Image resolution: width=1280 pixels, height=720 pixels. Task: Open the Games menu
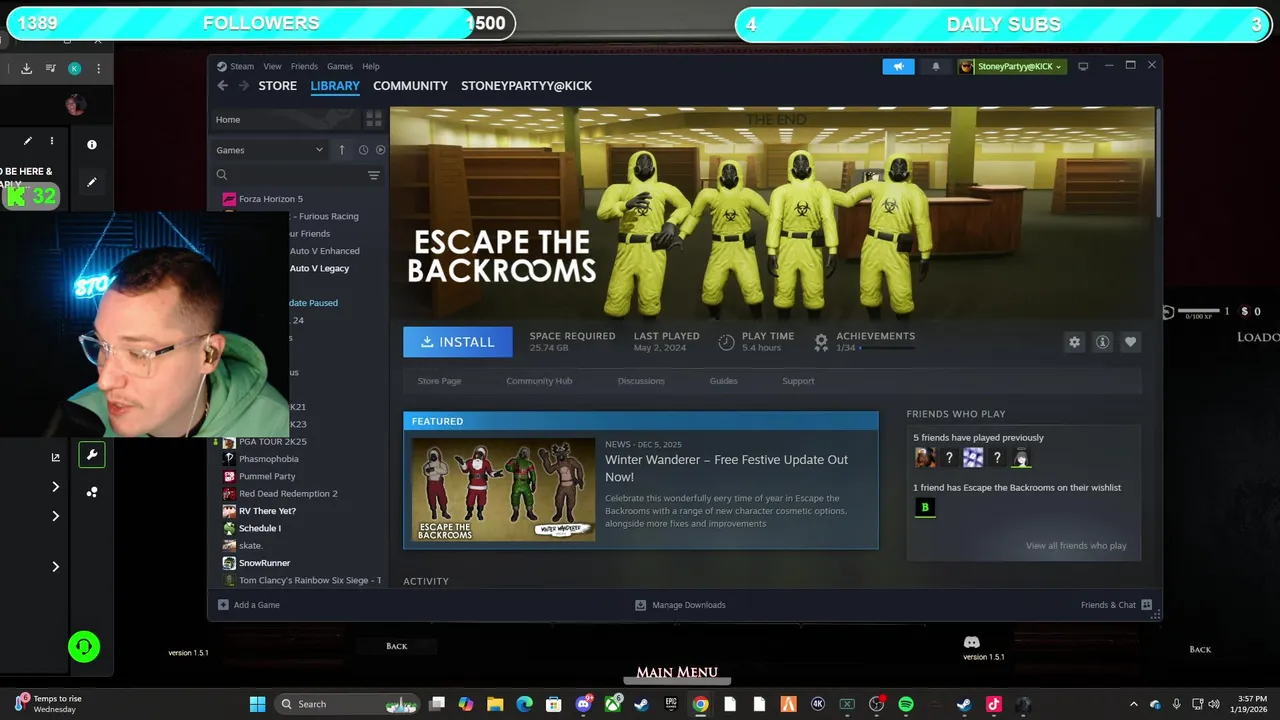point(340,66)
